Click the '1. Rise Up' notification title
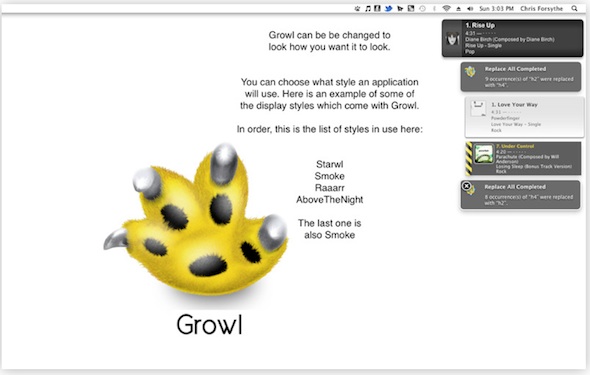This screenshot has width=590, height=375. [x=480, y=25]
